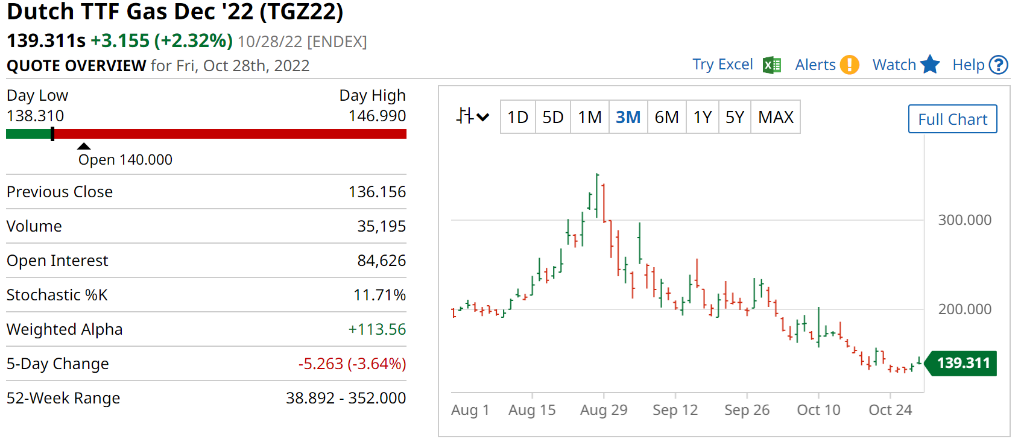Click the blue Watch star icon
1024x442 pixels.
(x=930, y=65)
